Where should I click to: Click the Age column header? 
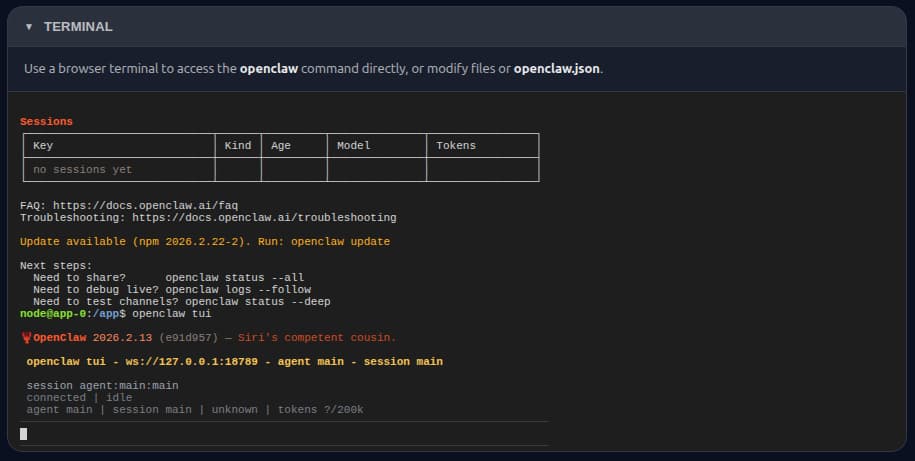pos(281,145)
